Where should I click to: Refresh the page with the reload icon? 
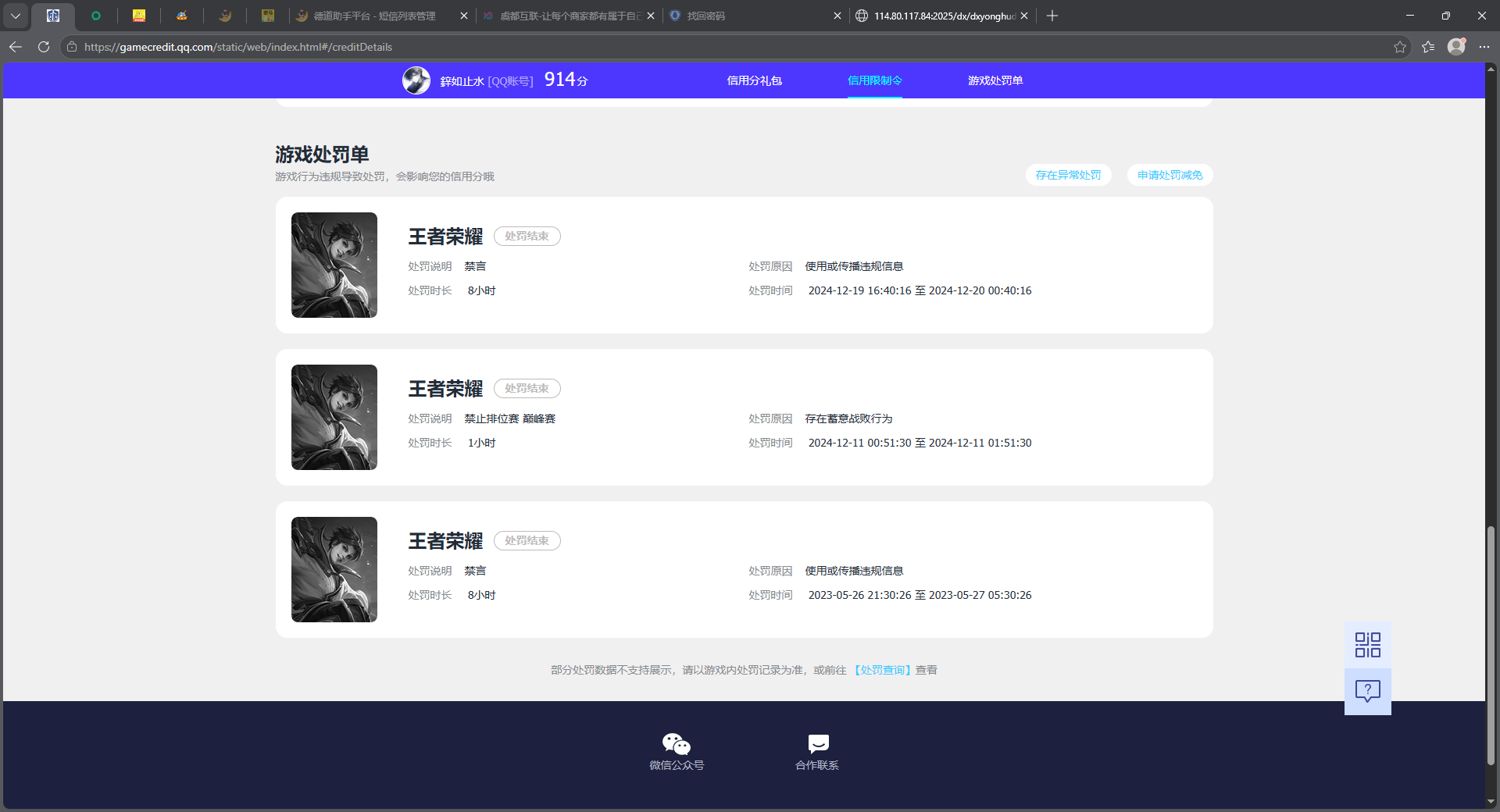43,47
